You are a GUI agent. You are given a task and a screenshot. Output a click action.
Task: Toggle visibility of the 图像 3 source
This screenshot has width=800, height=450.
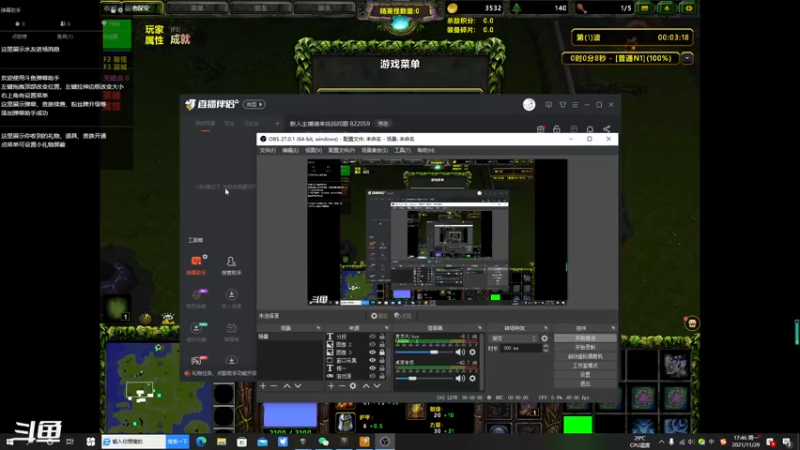click(372, 352)
